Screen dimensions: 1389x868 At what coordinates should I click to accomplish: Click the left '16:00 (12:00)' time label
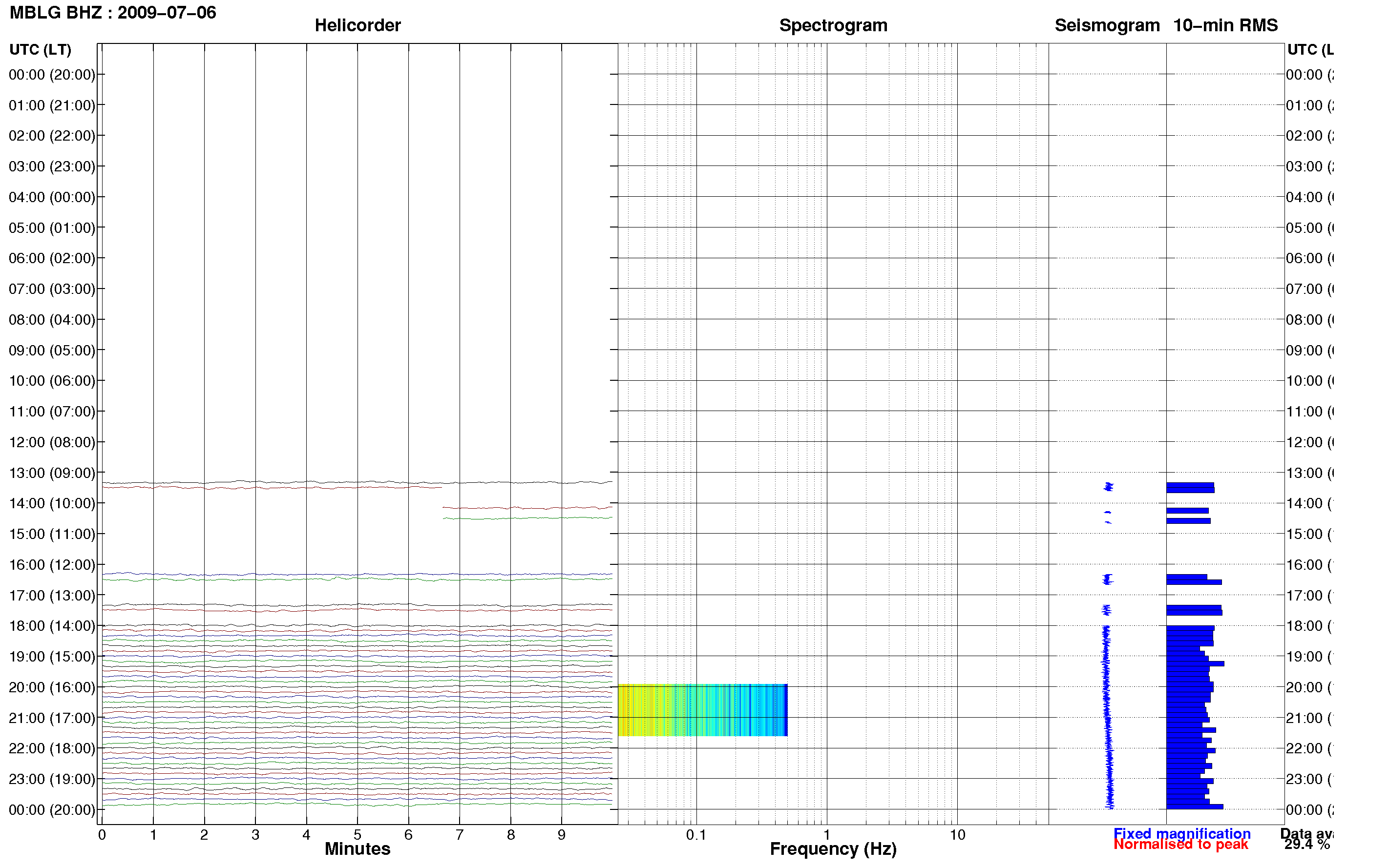(x=52, y=565)
